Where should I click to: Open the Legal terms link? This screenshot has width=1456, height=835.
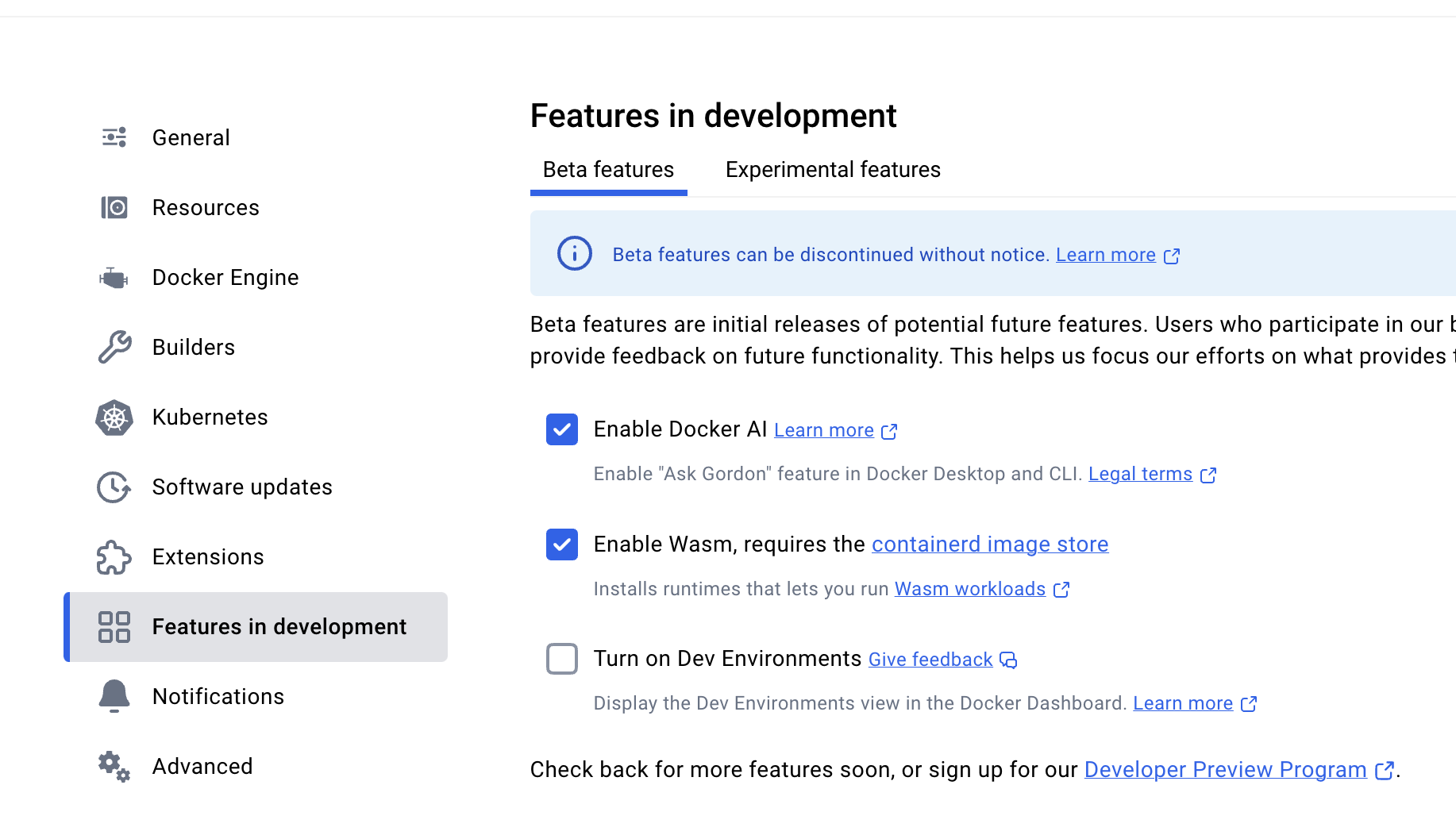[1140, 474]
